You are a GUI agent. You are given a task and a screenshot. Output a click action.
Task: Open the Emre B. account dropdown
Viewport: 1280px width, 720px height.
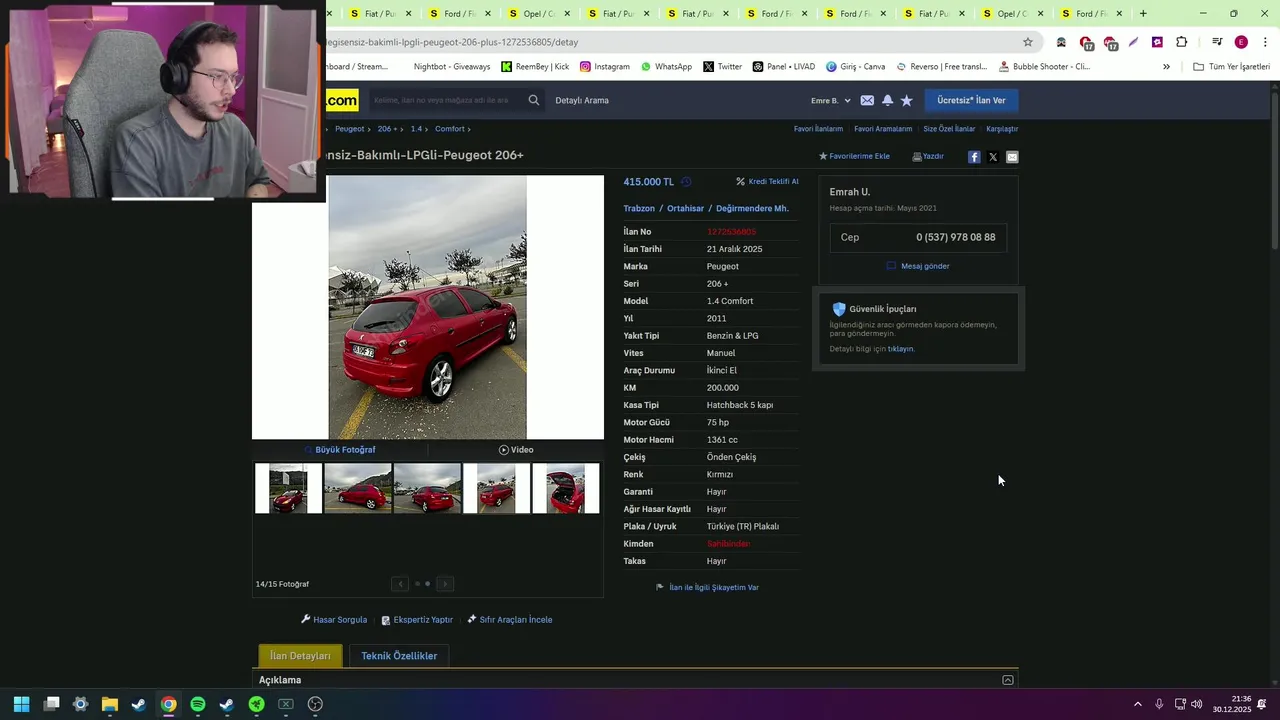click(x=830, y=100)
